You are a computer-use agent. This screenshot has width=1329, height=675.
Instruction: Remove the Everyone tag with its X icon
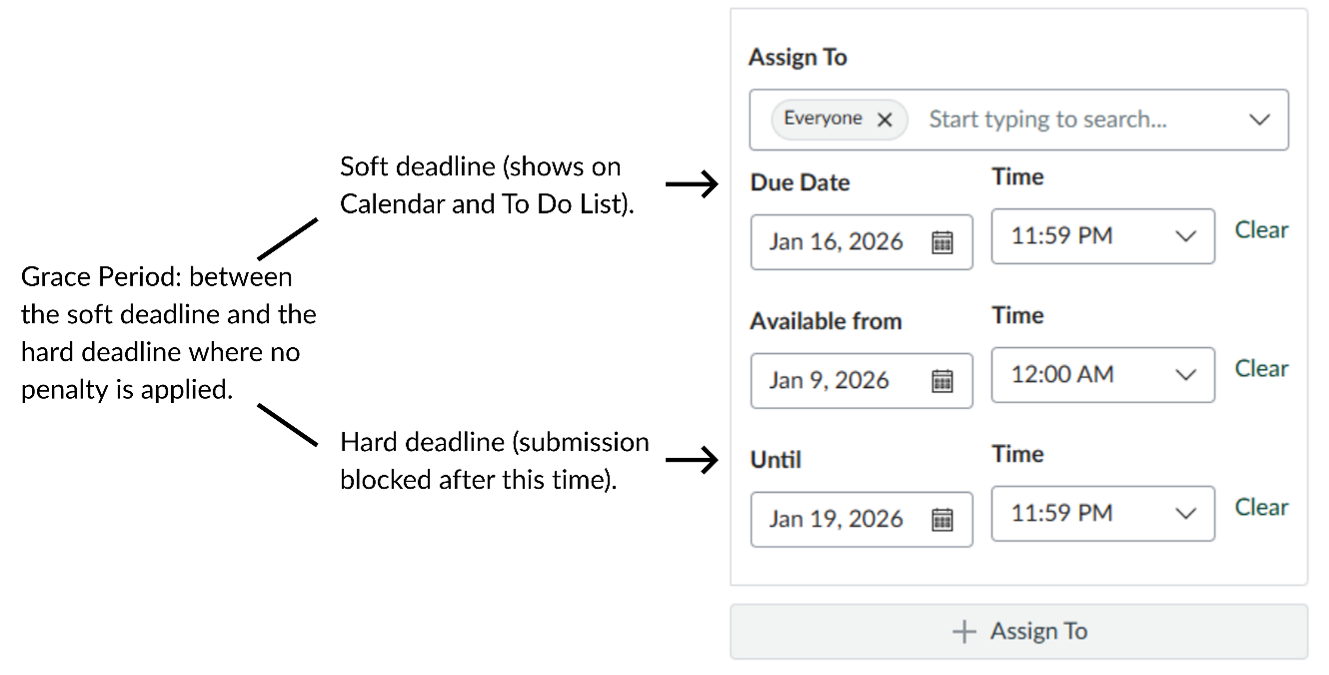[884, 118]
